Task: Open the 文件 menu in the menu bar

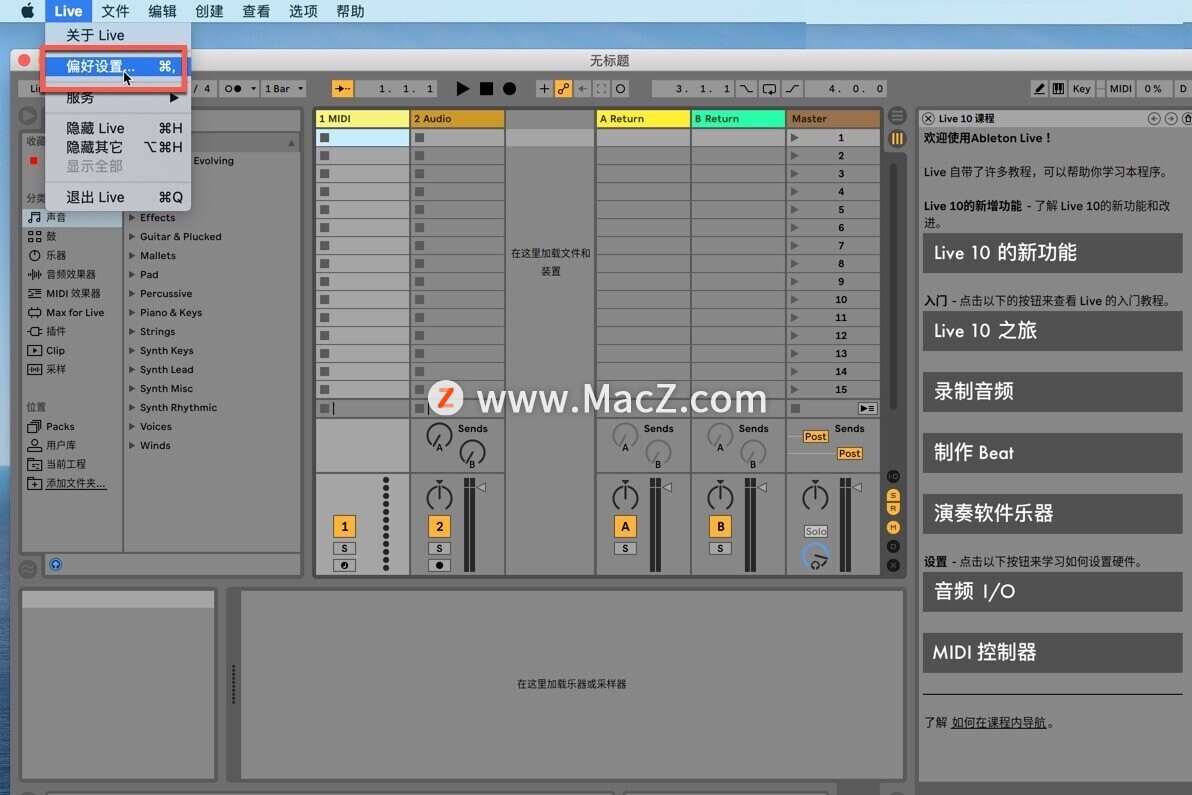Action: click(x=115, y=11)
